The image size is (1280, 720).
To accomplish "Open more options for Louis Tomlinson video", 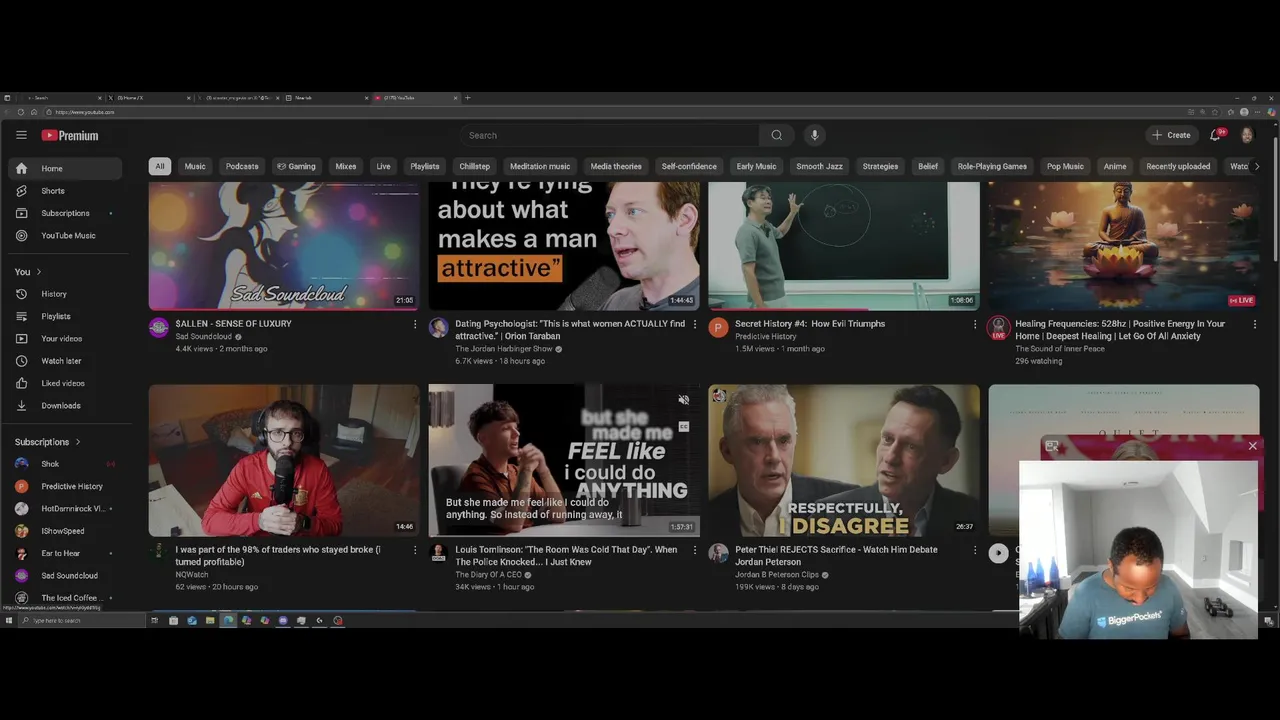I will point(695,550).
